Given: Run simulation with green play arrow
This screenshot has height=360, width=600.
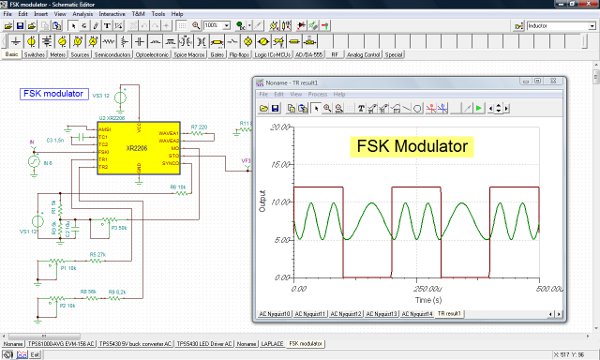Looking at the screenshot, I should [478, 109].
